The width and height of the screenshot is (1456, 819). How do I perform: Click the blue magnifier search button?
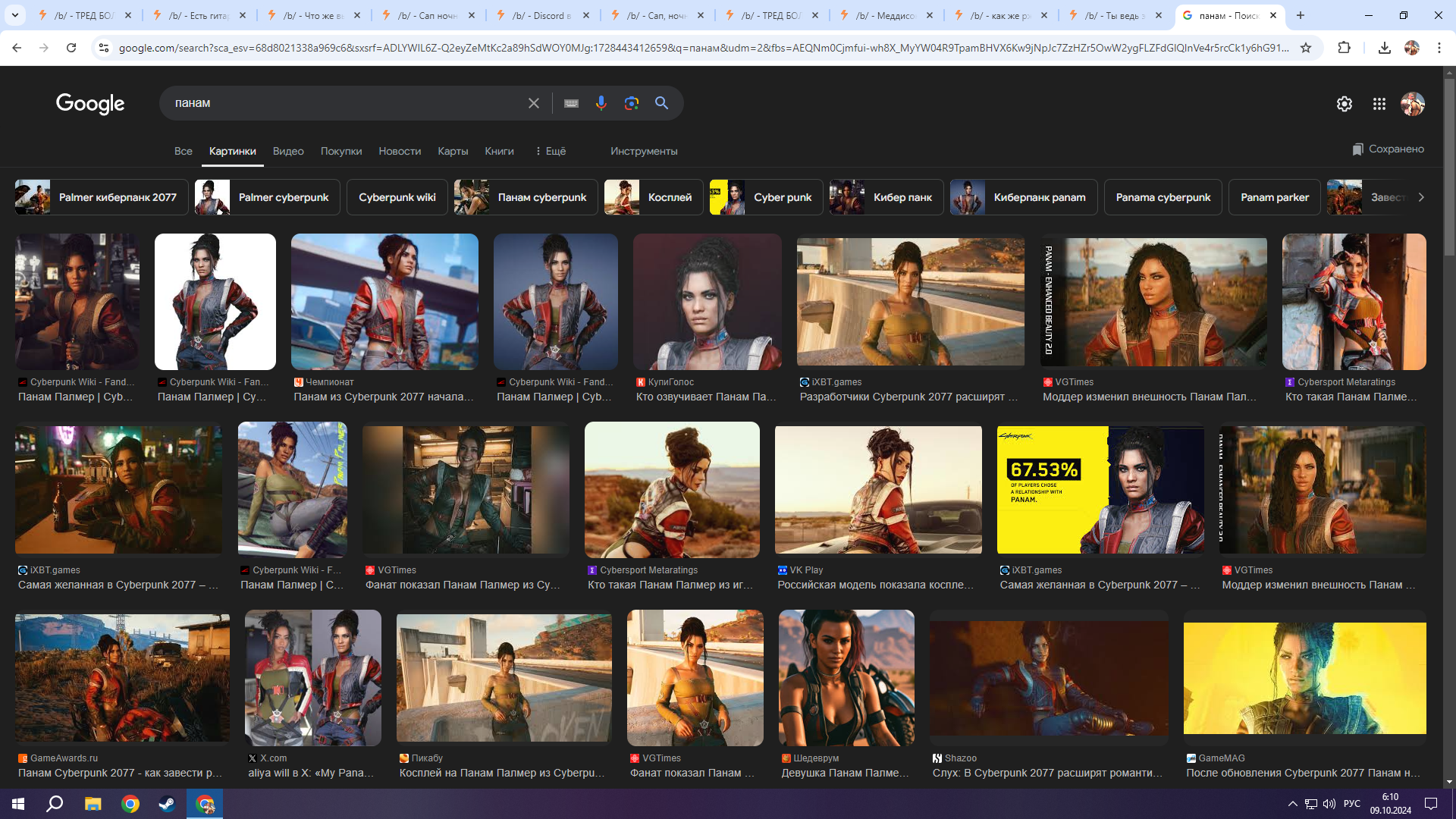click(x=661, y=103)
